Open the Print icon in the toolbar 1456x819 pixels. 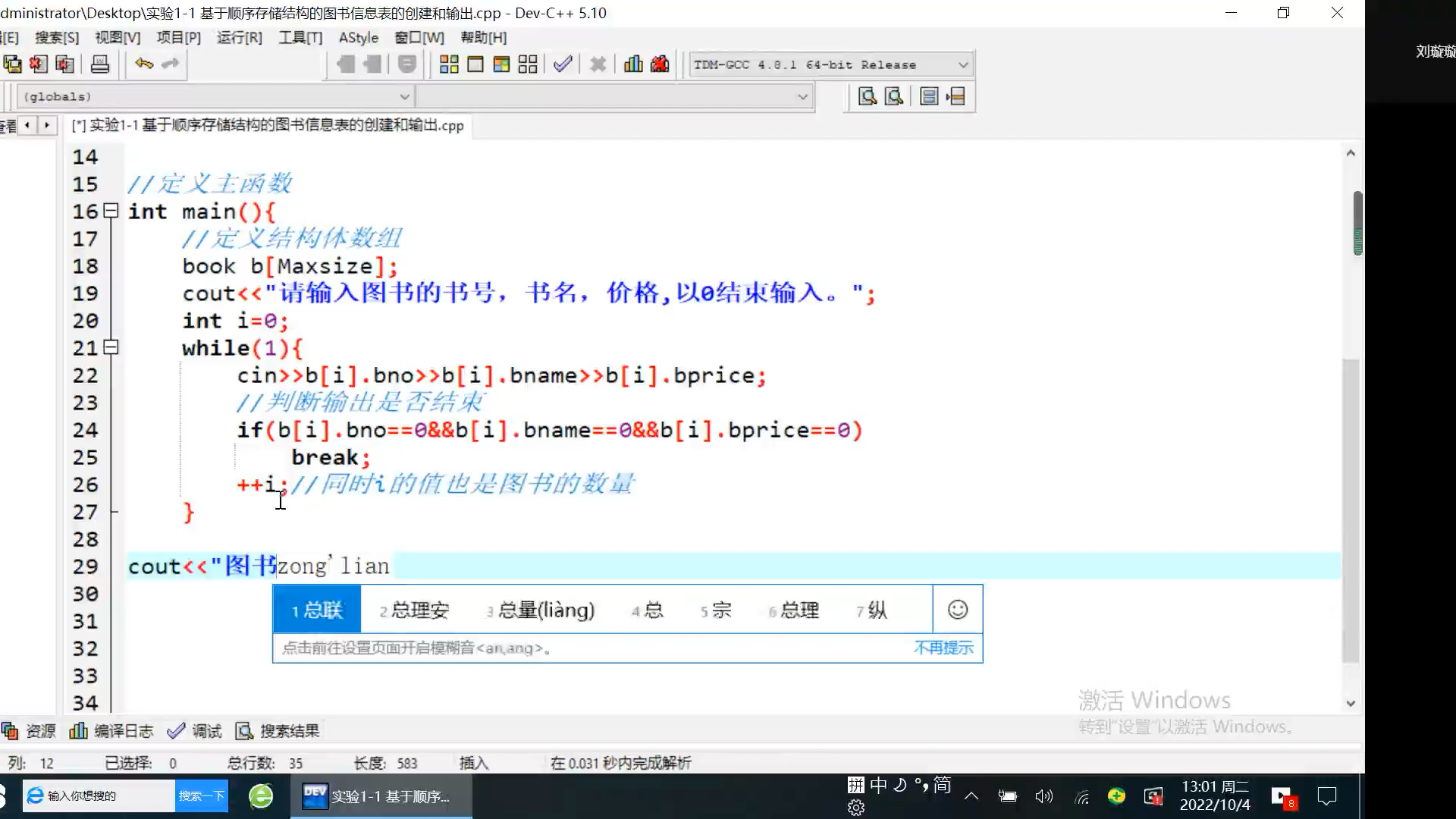99,64
